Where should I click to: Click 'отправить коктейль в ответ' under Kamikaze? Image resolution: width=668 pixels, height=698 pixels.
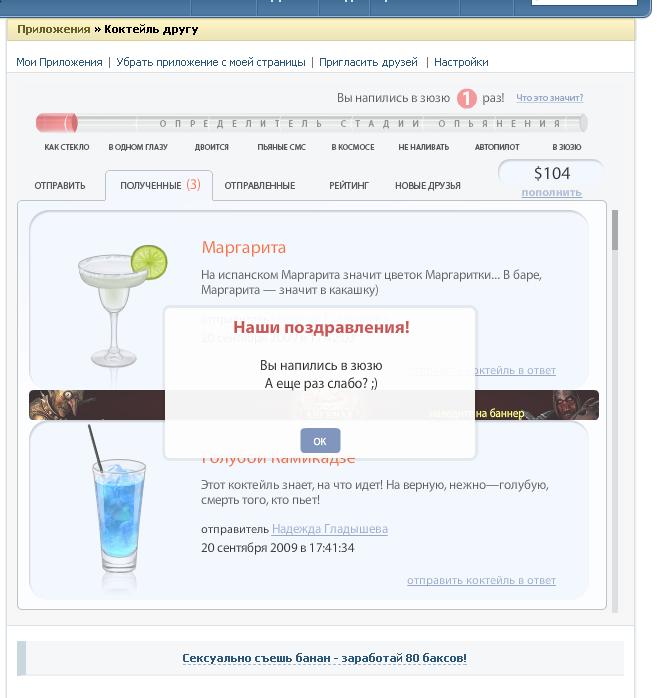point(482,580)
